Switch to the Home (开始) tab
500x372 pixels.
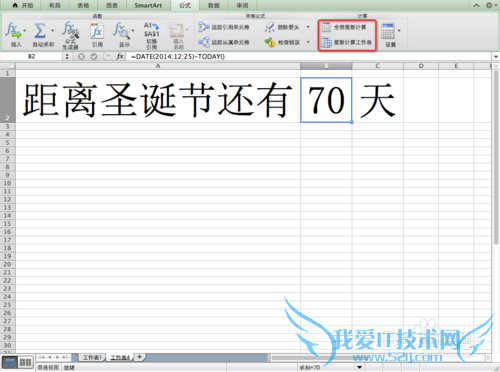pos(23,5)
